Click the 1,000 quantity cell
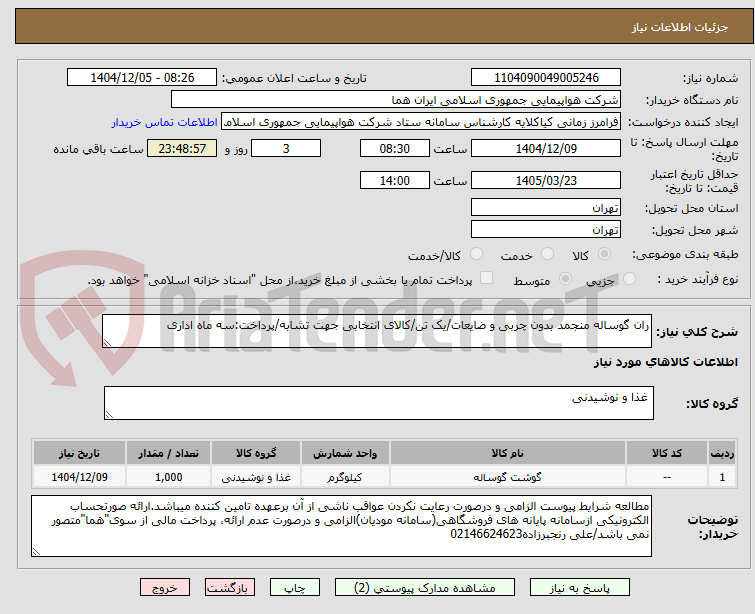 pyautogui.click(x=168, y=477)
